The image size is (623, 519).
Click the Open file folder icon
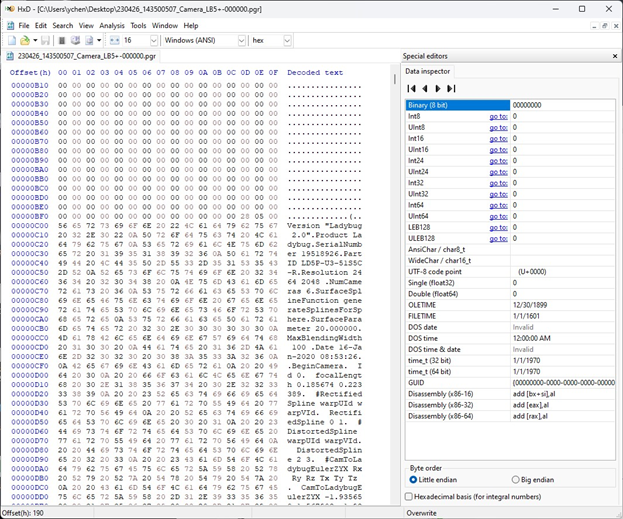(x=25, y=41)
